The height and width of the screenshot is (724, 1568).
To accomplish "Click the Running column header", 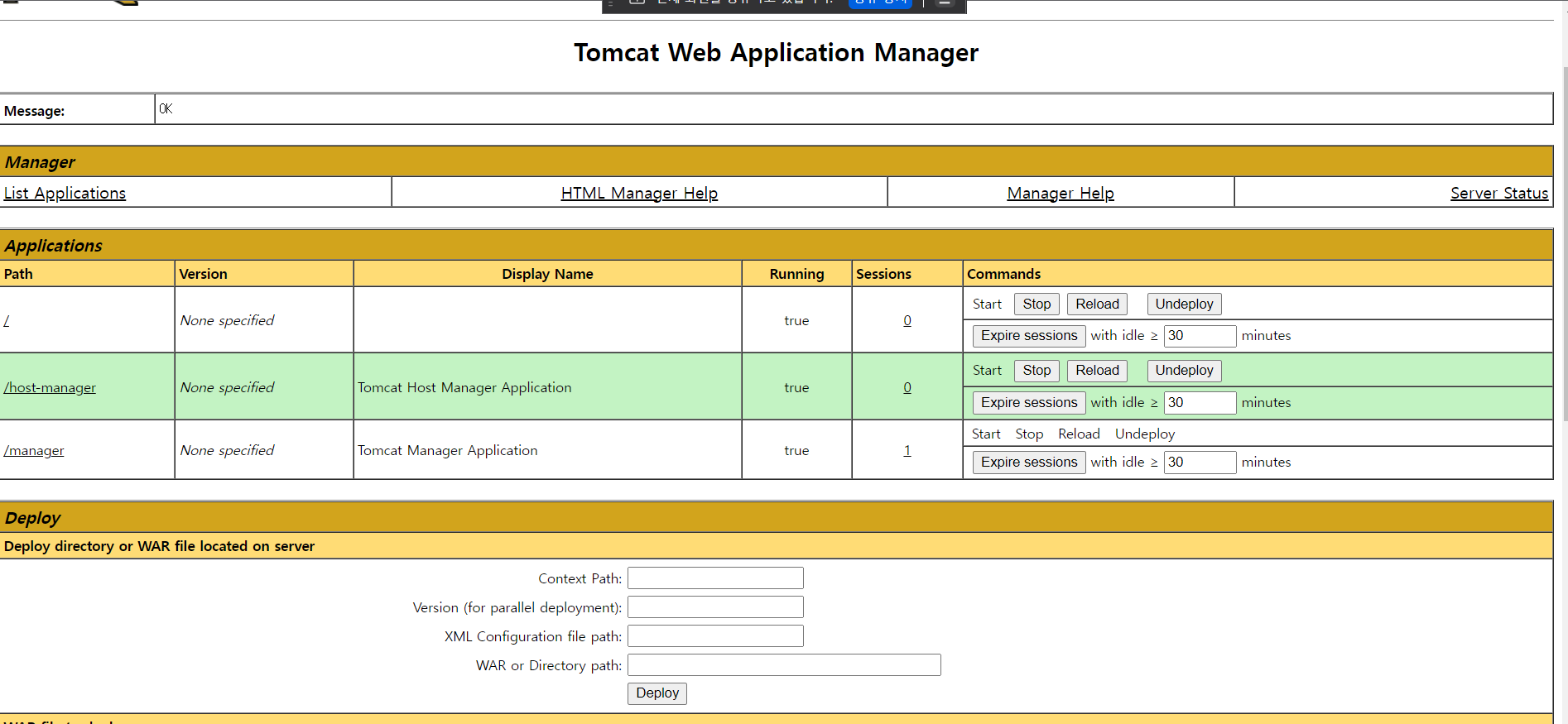I will pos(796,274).
